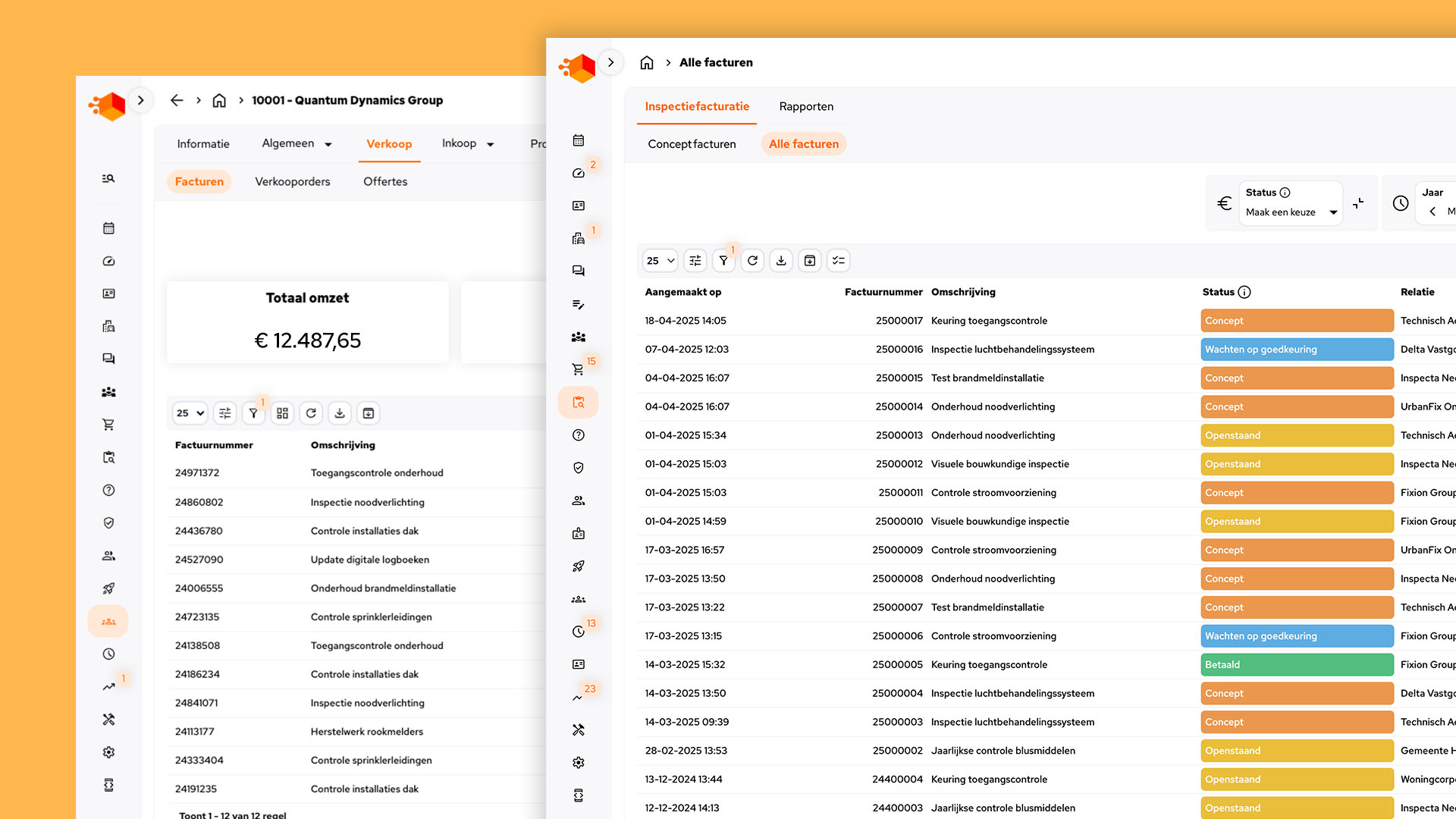The width and height of the screenshot is (1456, 819).
Task: Collapse the Status filter panel
Action: click(x=1358, y=203)
